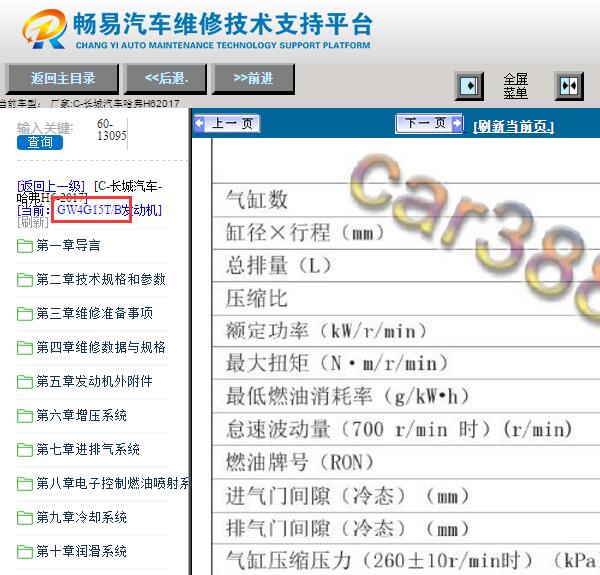Click 最大扭矩（N·m/r/min） row label
Image resolution: width=600 pixels, height=575 pixels.
pyautogui.click(x=337, y=363)
